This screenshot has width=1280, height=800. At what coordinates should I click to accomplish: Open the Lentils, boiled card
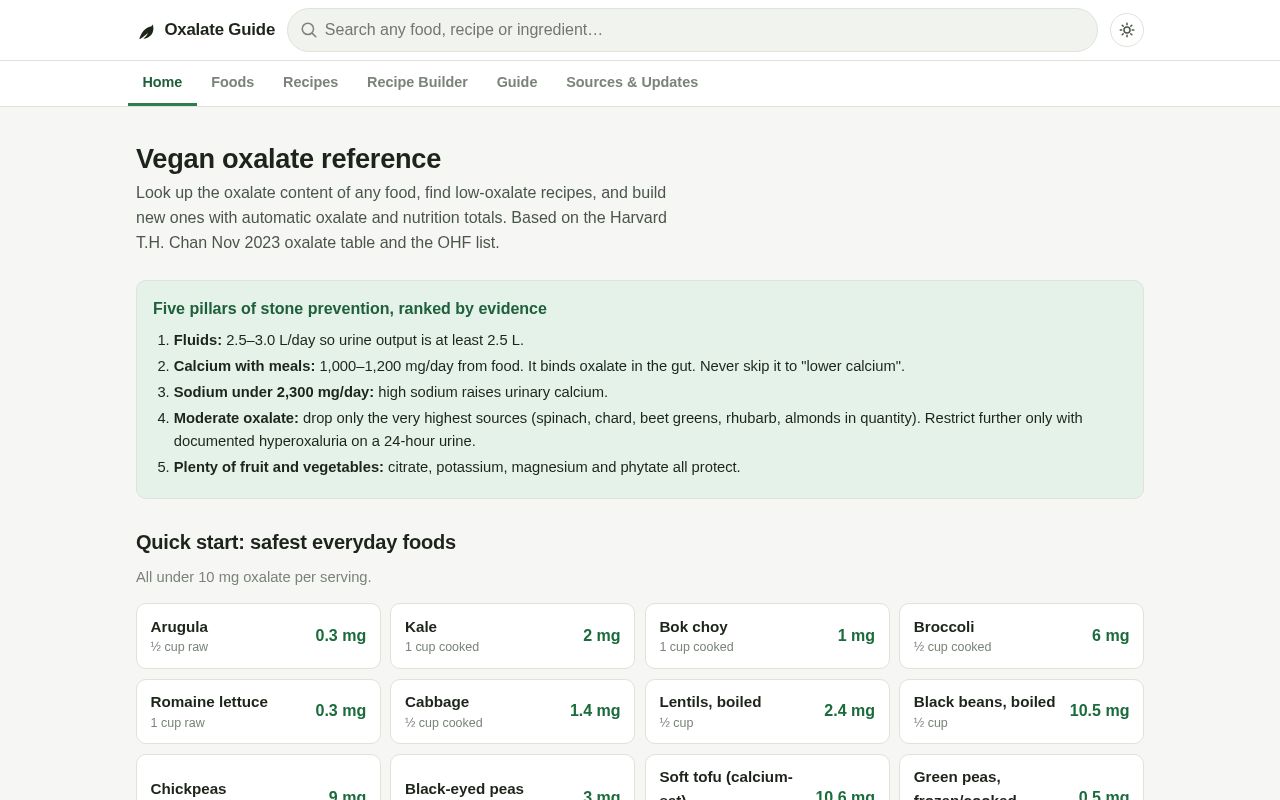pyautogui.click(x=767, y=711)
